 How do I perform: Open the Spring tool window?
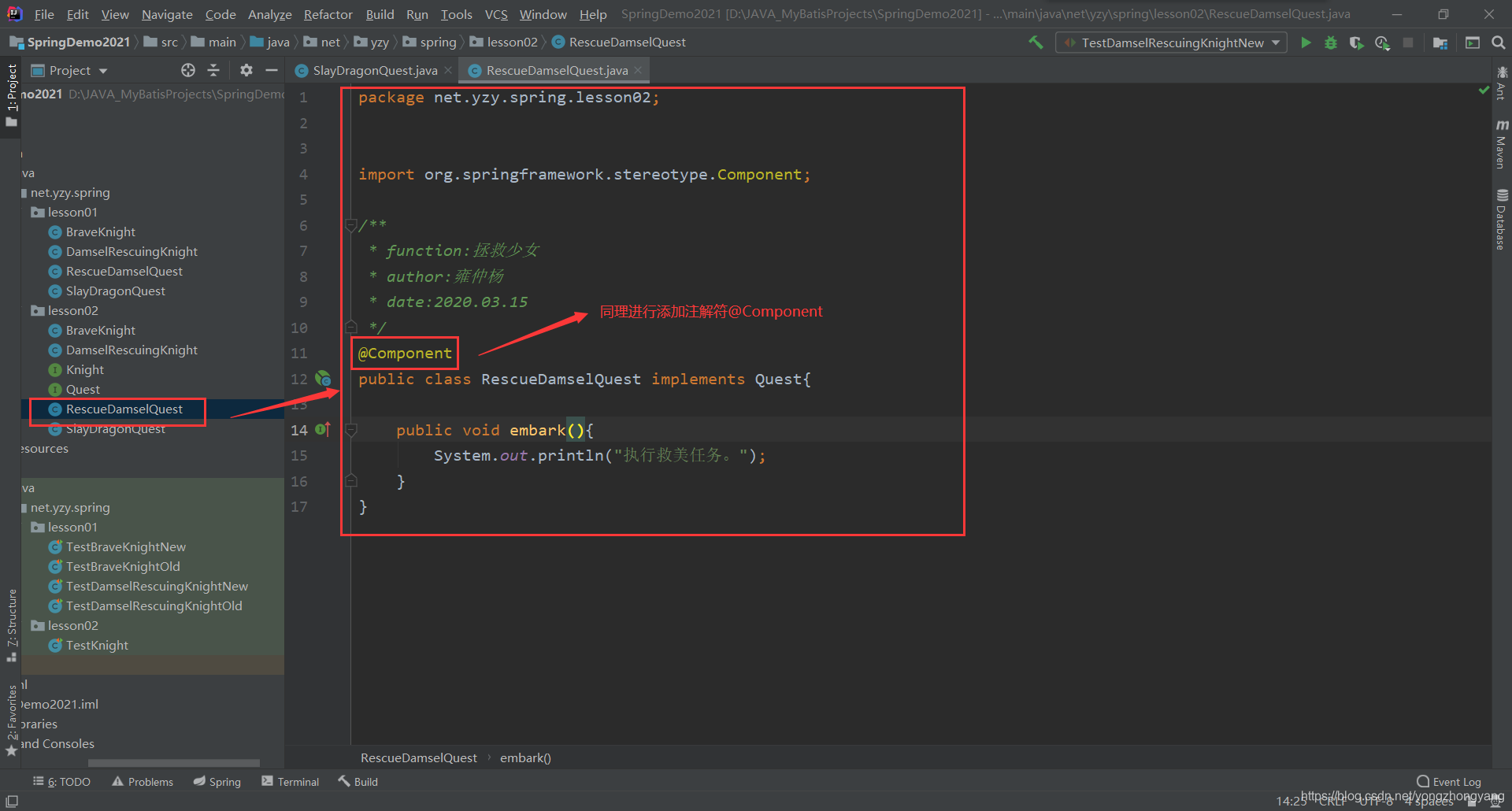pos(217,782)
